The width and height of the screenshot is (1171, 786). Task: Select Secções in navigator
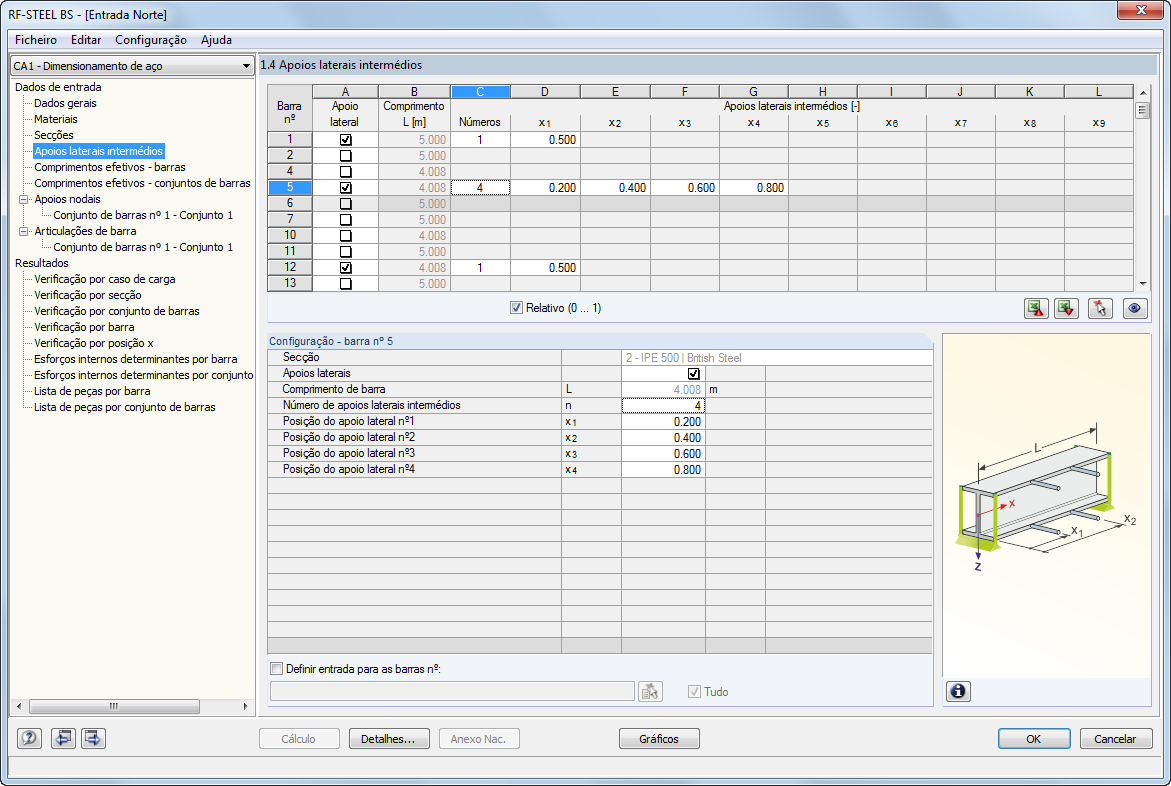tap(54, 135)
